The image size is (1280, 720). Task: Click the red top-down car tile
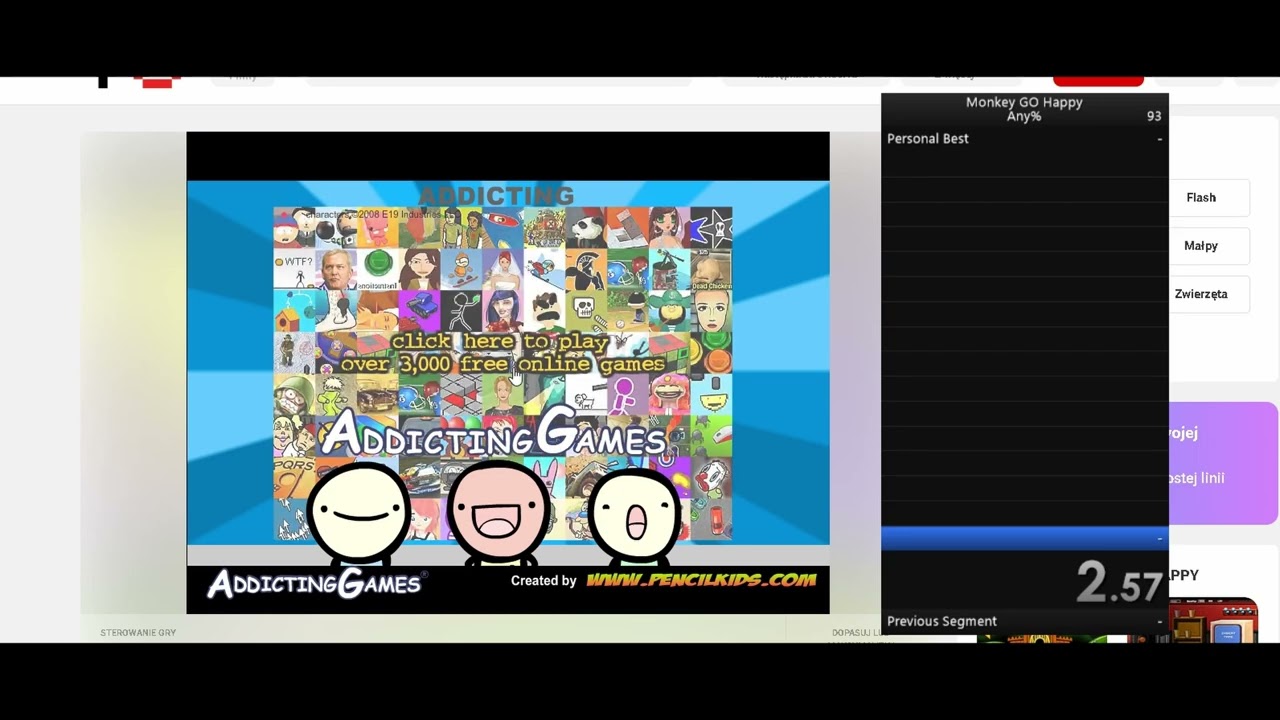click(713, 519)
